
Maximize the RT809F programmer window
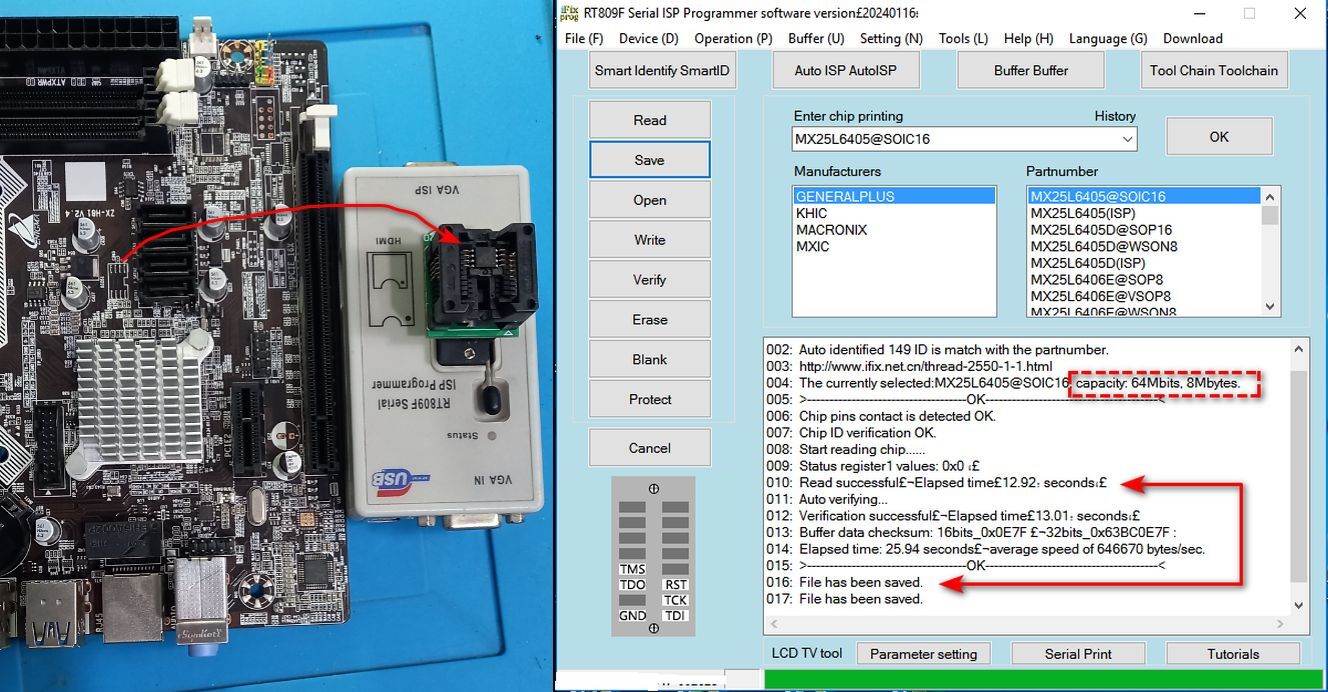(1249, 13)
